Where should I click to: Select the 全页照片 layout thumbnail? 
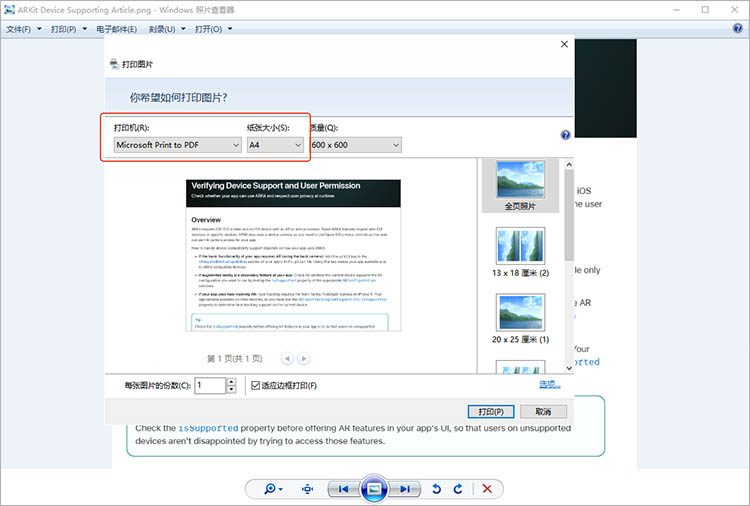pyautogui.click(x=520, y=186)
